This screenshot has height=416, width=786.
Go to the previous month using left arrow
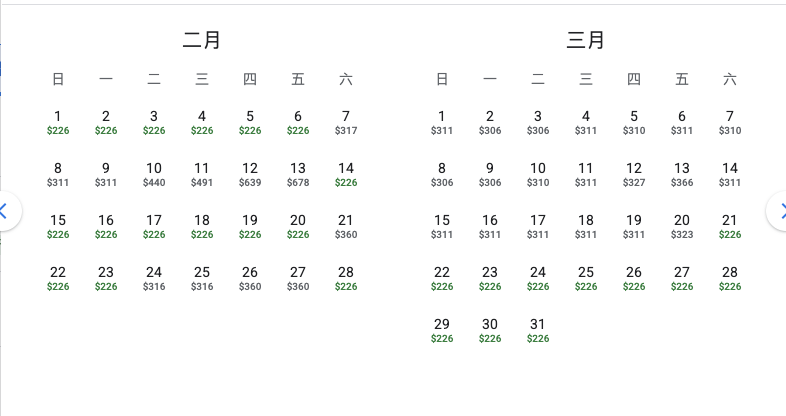5,211
